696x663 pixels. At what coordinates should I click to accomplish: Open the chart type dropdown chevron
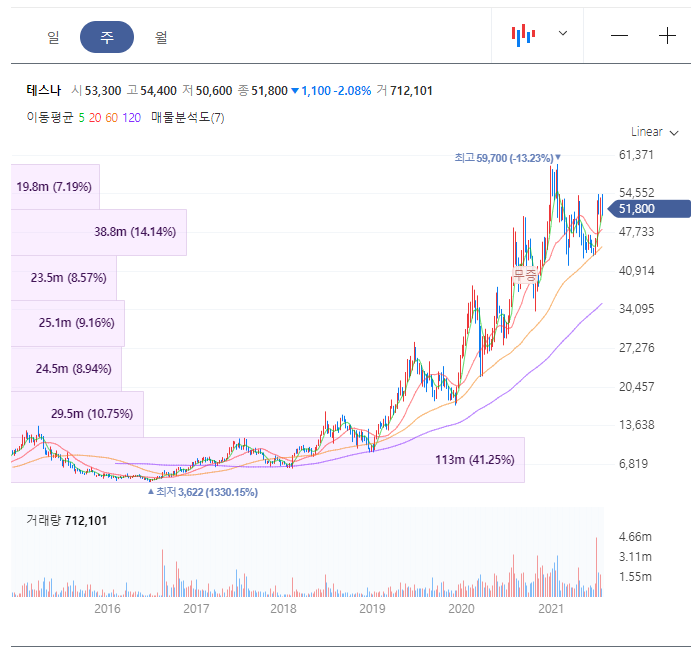[x=563, y=33]
